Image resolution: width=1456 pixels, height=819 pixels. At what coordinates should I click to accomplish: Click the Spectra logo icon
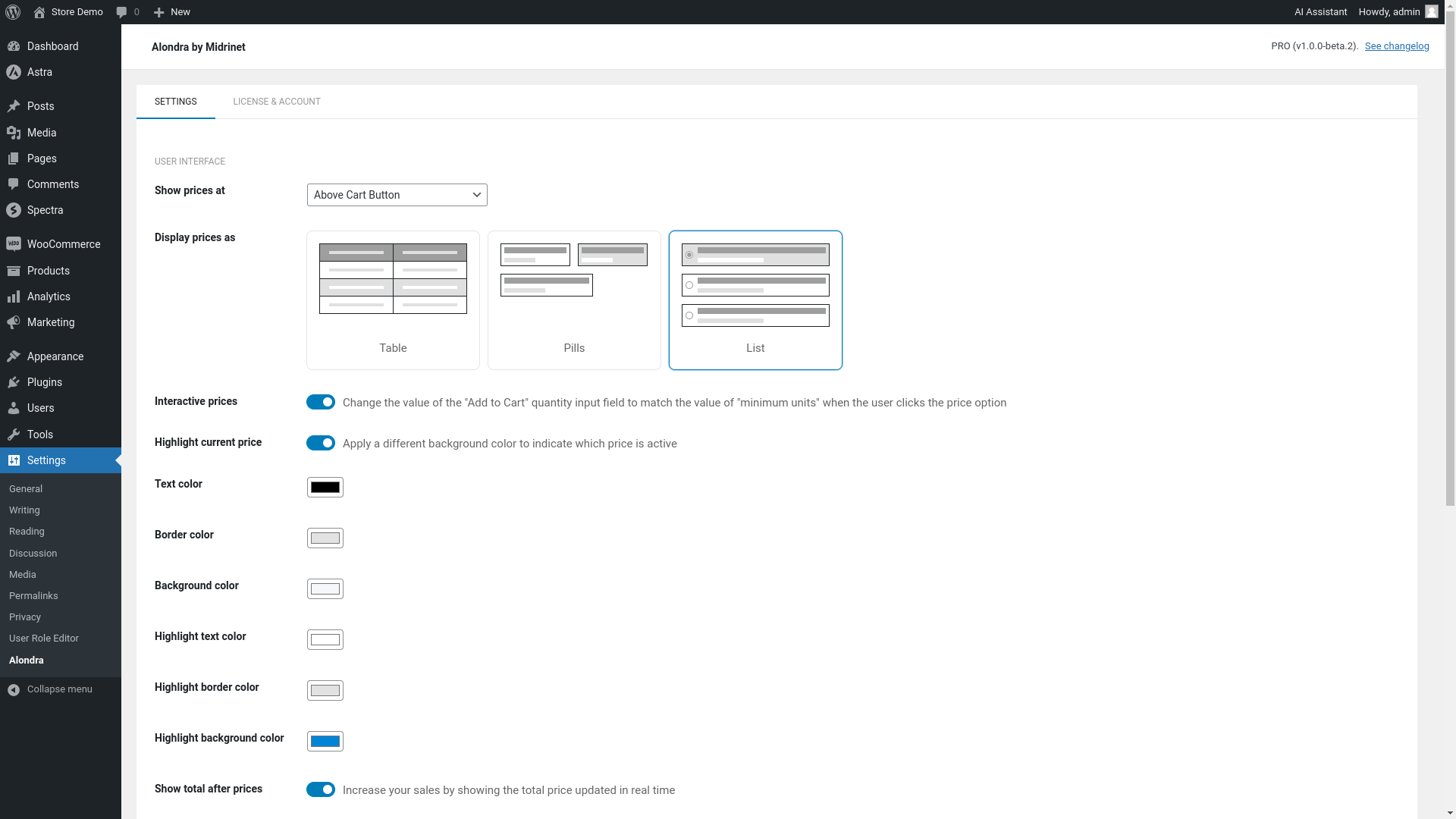coord(14,210)
